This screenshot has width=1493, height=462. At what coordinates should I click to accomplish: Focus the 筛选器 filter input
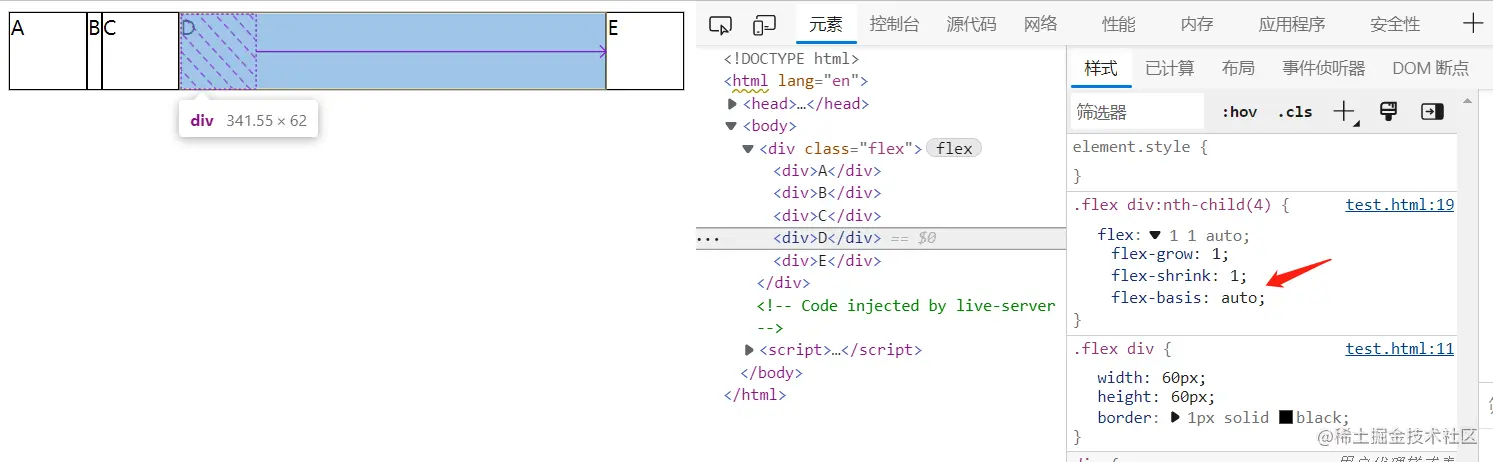pos(1136,112)
